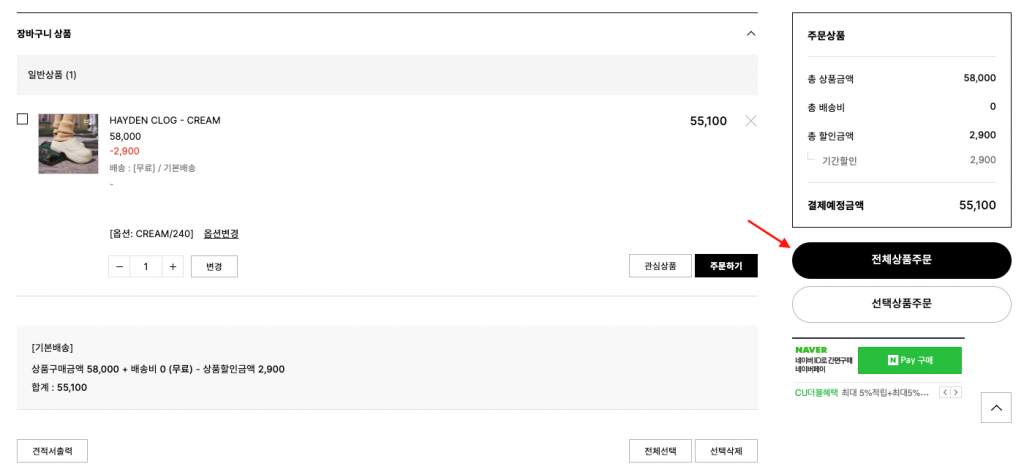
Task: Add item to wishlist with 관심상품
Action: (660, 266)
